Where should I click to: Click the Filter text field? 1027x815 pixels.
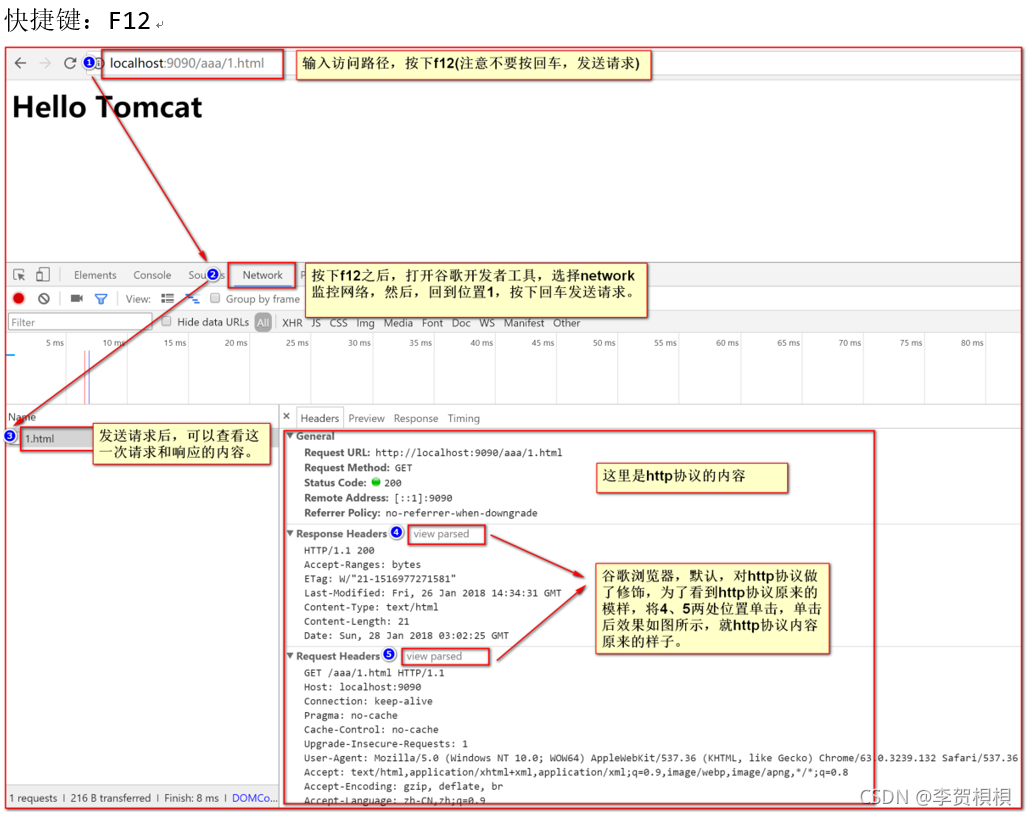(x=79, y=322)
